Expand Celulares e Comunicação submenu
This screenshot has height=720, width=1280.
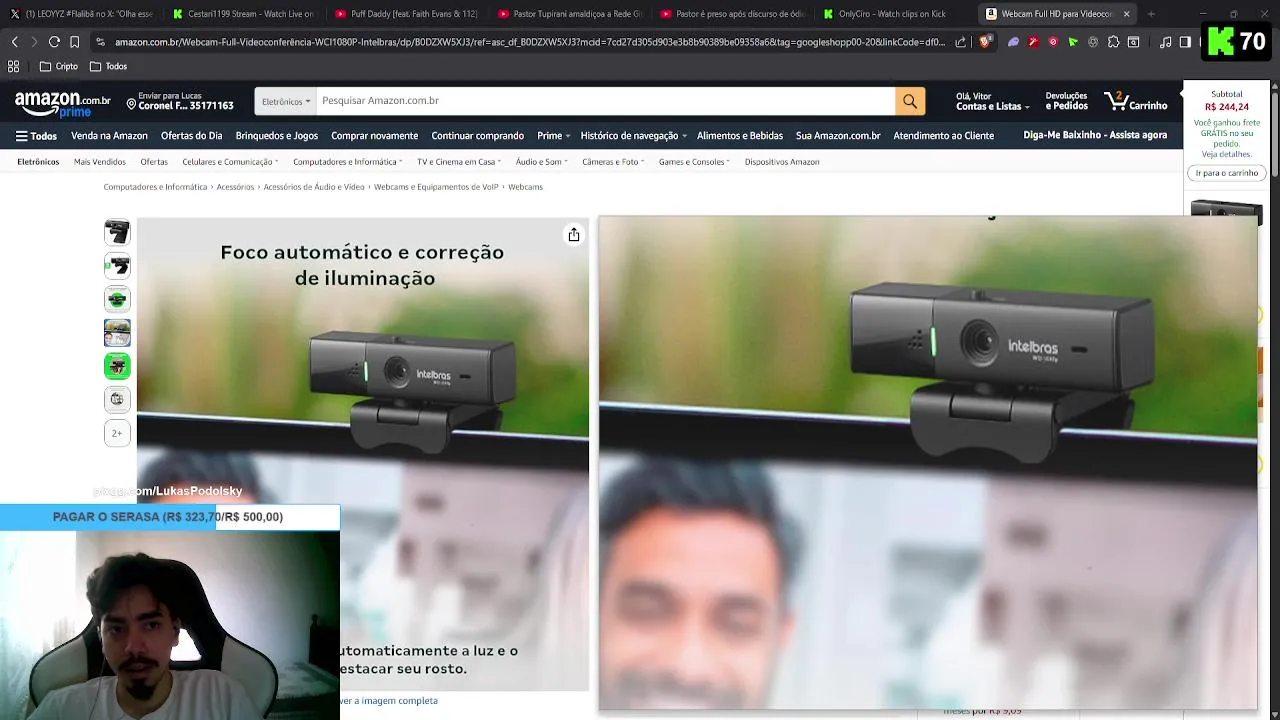coord(230,162)
